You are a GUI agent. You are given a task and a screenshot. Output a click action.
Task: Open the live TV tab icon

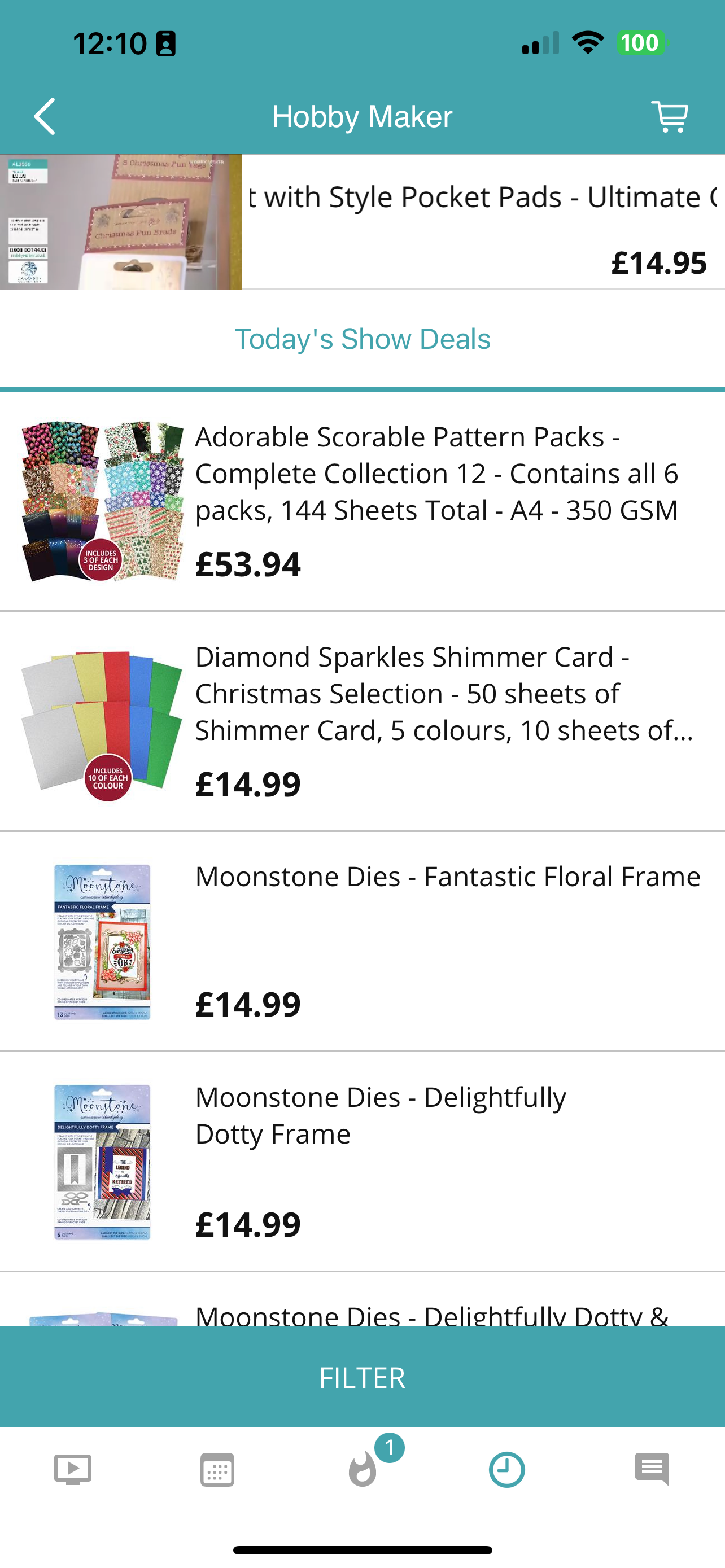(72, 1469)
